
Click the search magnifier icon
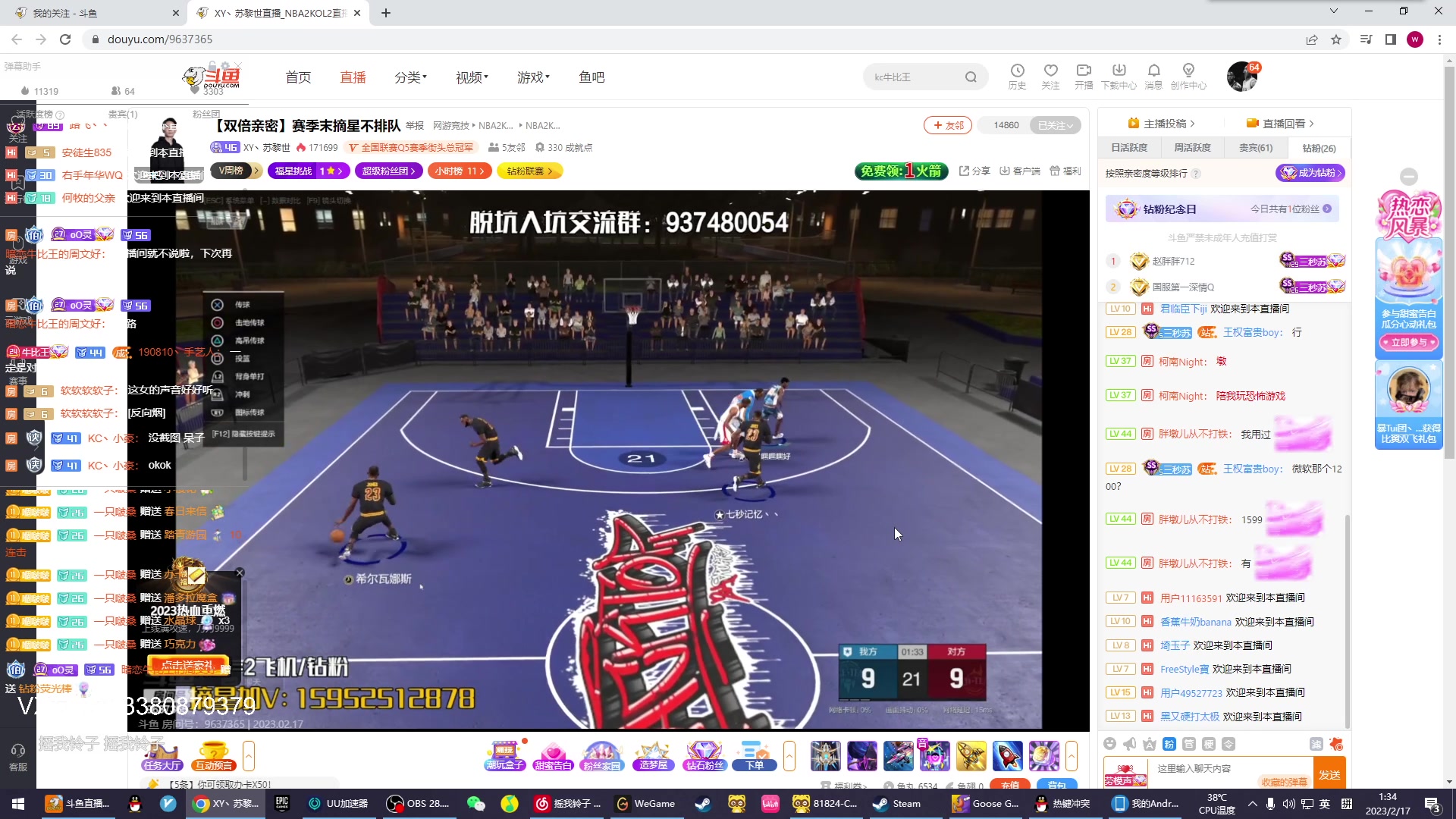[x=971, y=77]
